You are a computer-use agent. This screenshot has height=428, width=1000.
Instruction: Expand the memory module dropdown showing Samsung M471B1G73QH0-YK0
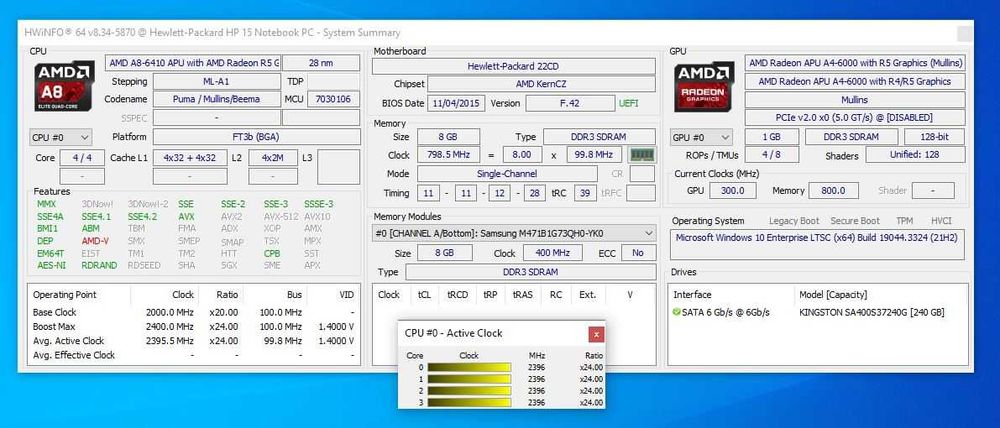(x=514, y=233)
